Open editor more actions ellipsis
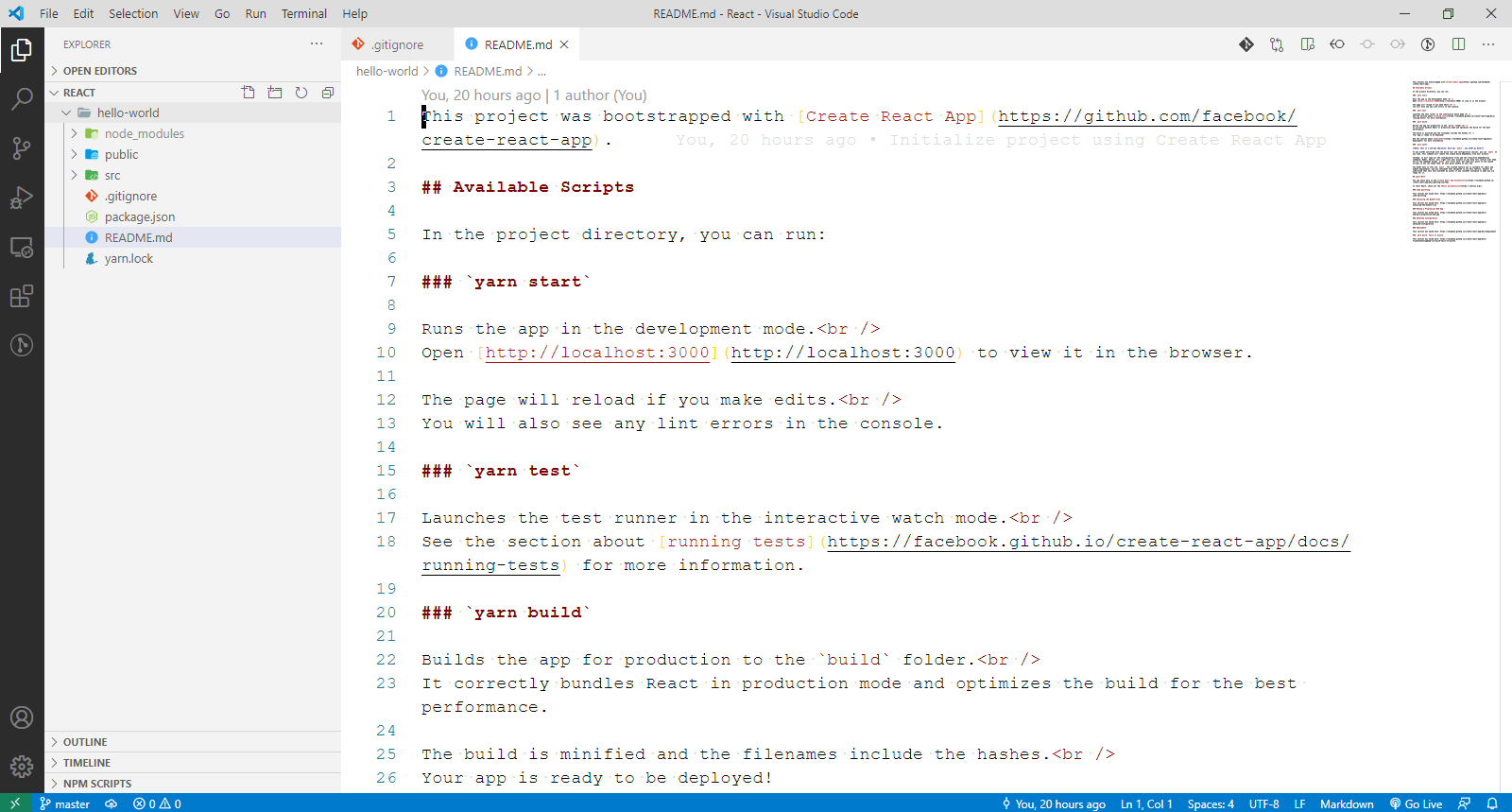The width and height of the screenshot is (1512, 812). (1488, 44)
